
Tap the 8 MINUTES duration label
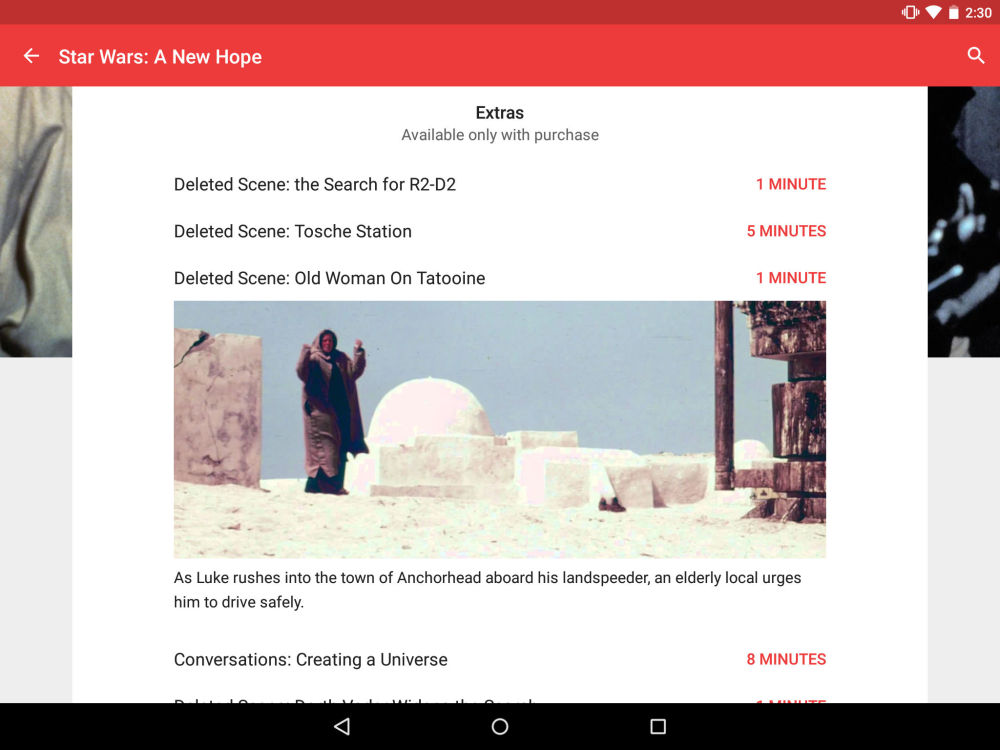(786, 659)
